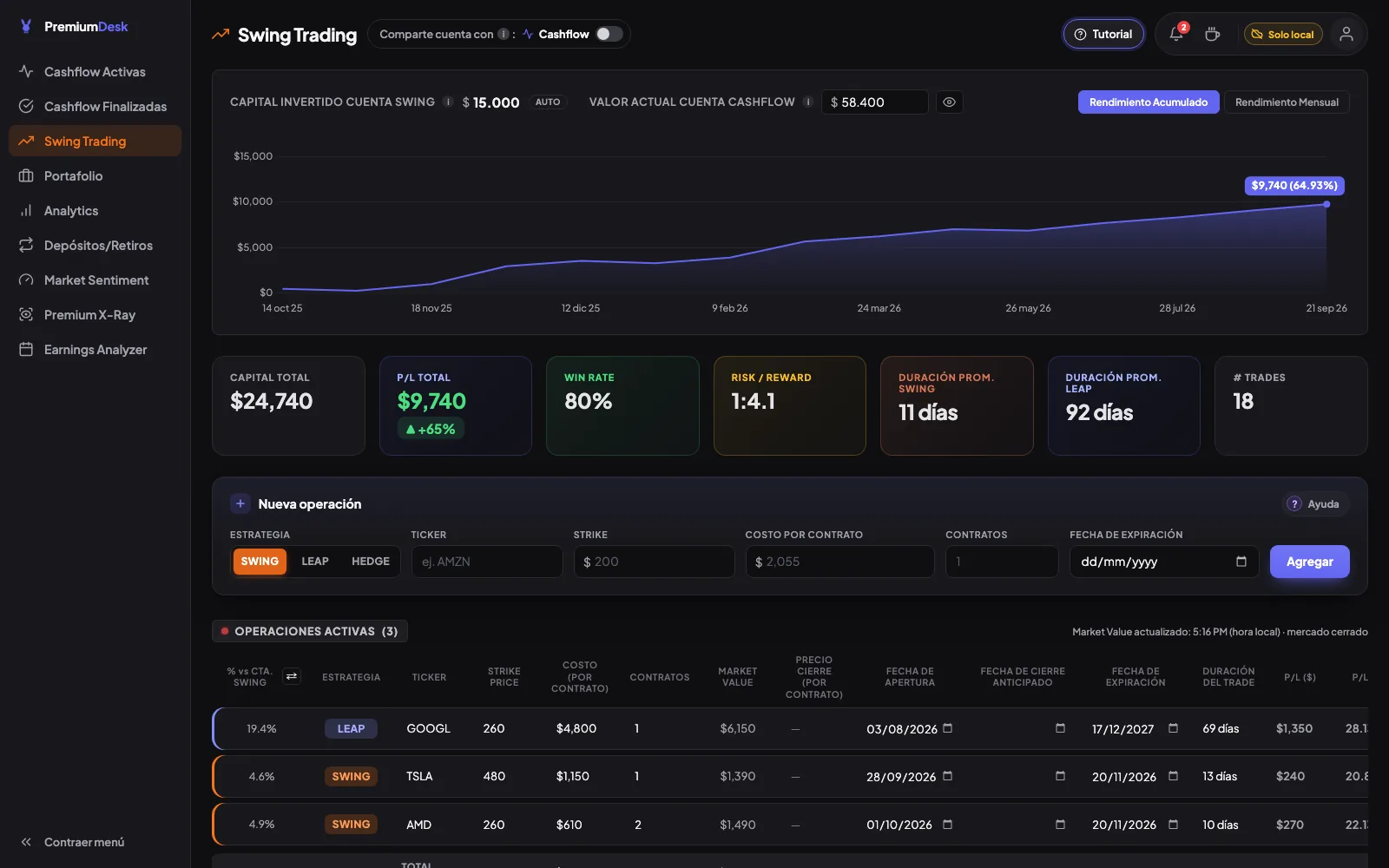The image size is (1389, 868).
Task: Click AMD ticker cell
Action: tap(418, 825)
